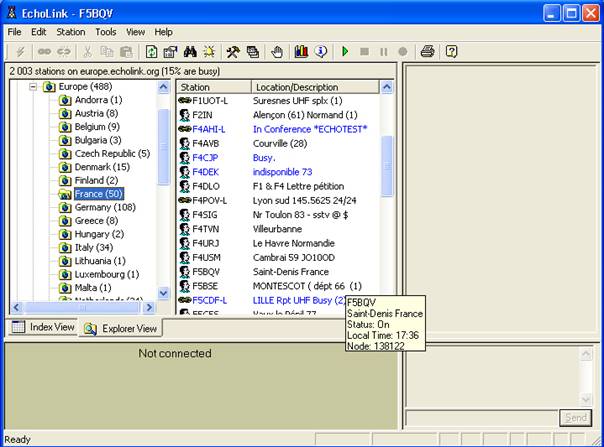604x447 pixels.
Task: Open the File menu
Action: [14, 32]
